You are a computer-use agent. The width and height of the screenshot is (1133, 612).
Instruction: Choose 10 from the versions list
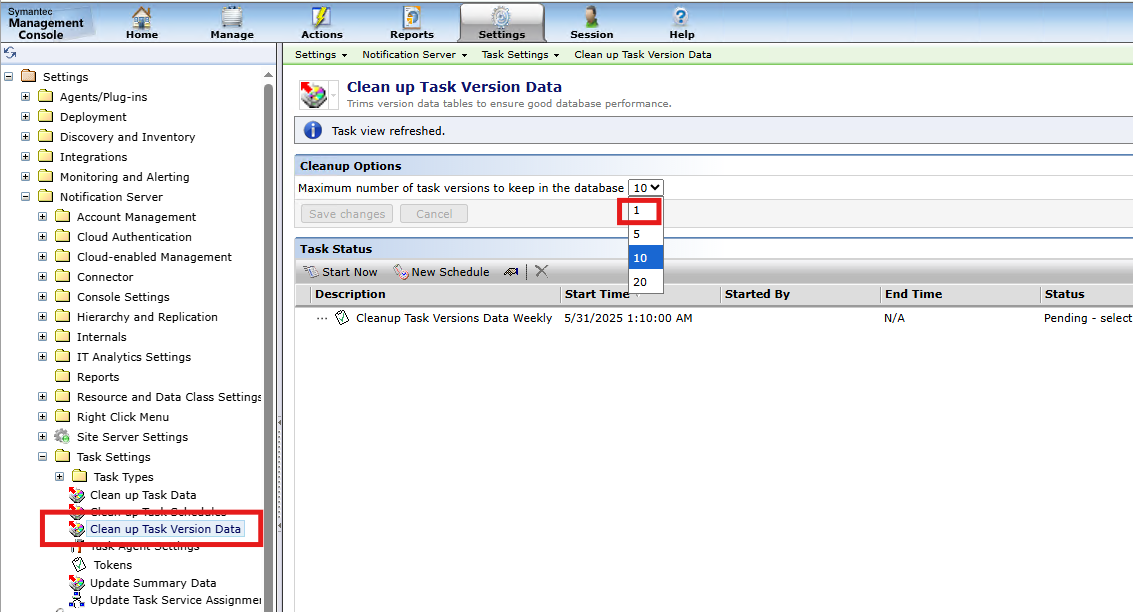point(645,258)
